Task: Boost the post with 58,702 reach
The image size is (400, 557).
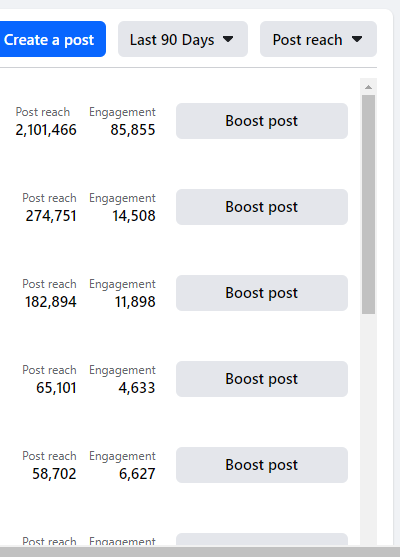Action: pos(262,465)
